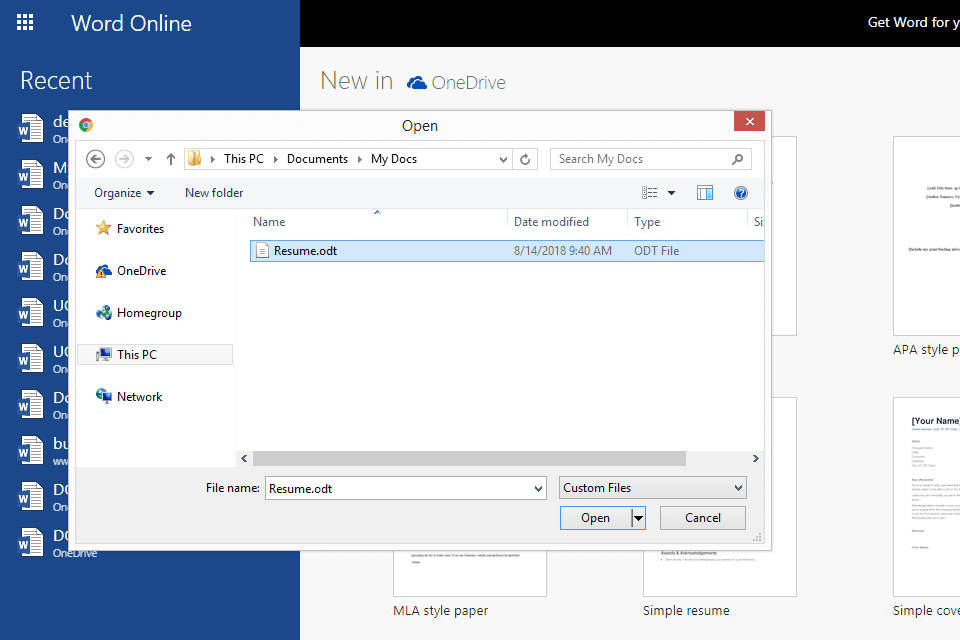Click the Open button
Viewport: 960px width, 640px height.
pos(594,518)
